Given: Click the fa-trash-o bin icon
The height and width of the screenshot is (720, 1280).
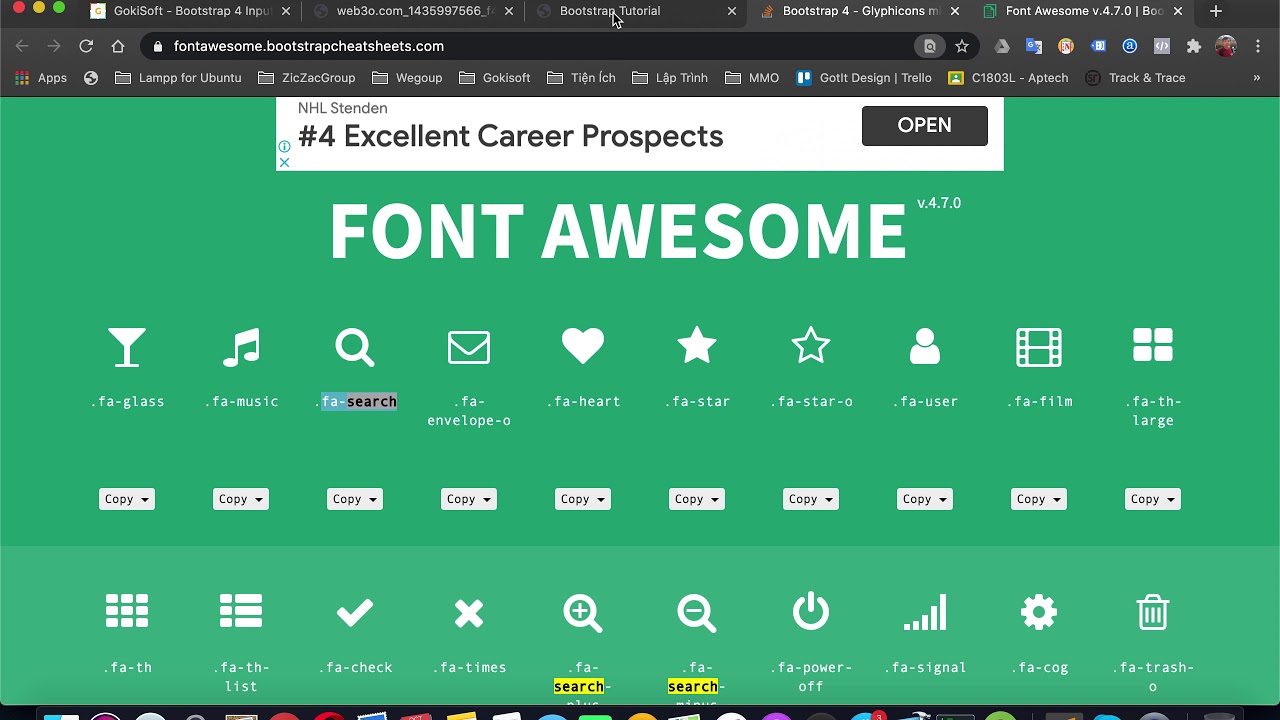Looking at the screenshot, I should [1153, 612].
